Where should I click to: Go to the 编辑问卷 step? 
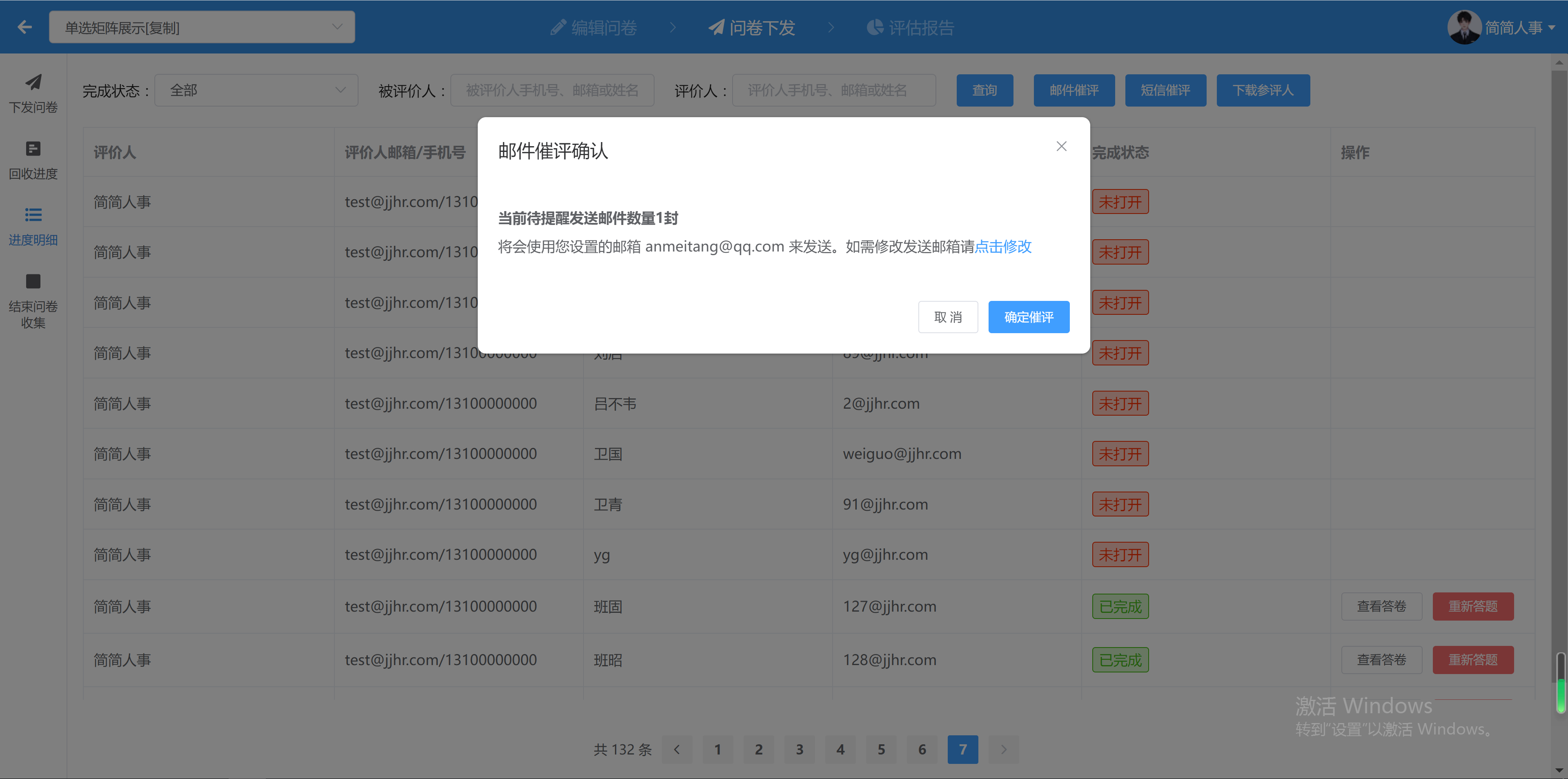coord(593,27)
